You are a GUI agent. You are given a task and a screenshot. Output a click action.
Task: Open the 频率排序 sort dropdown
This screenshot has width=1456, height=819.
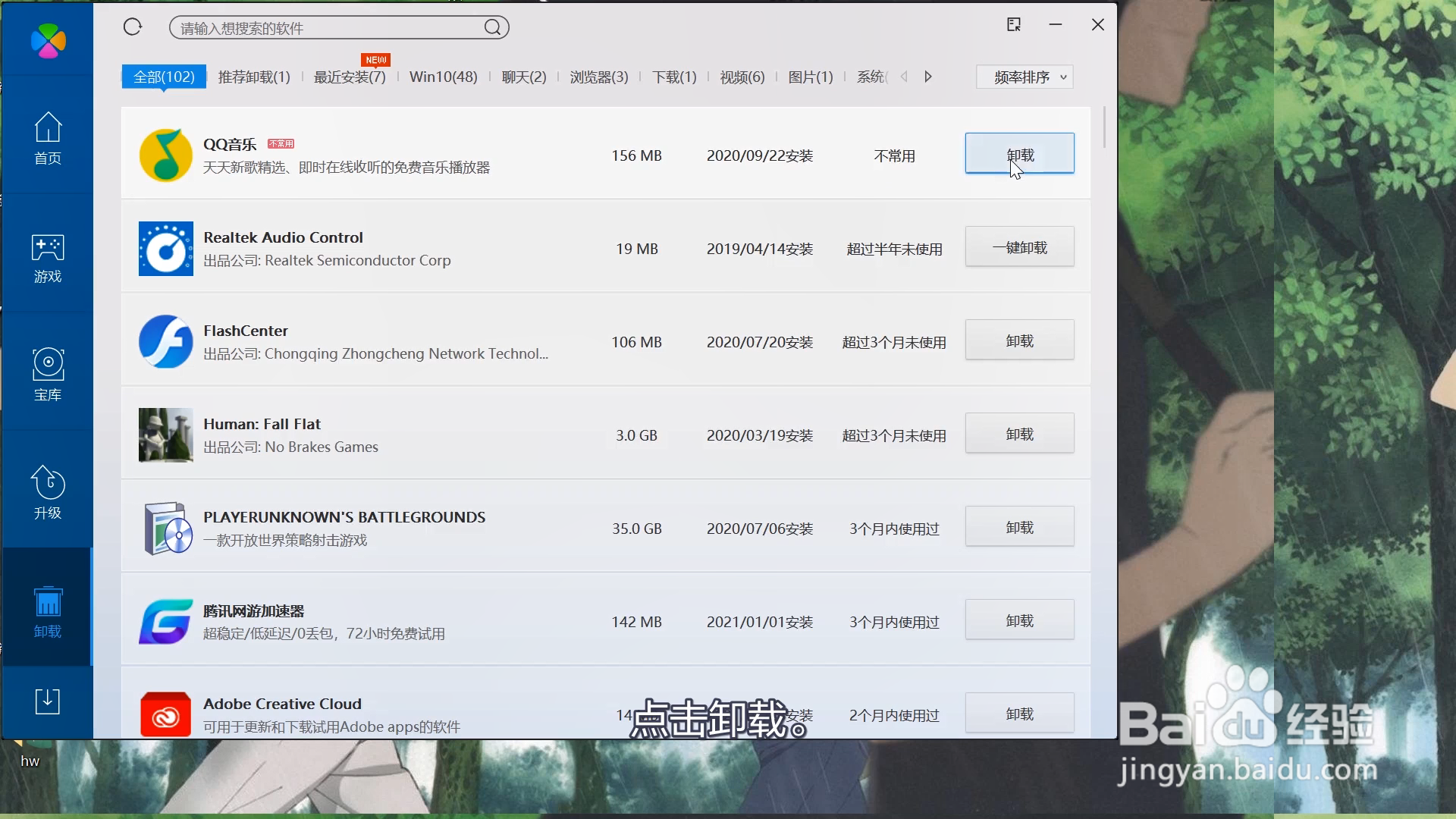coord(1025,77)
